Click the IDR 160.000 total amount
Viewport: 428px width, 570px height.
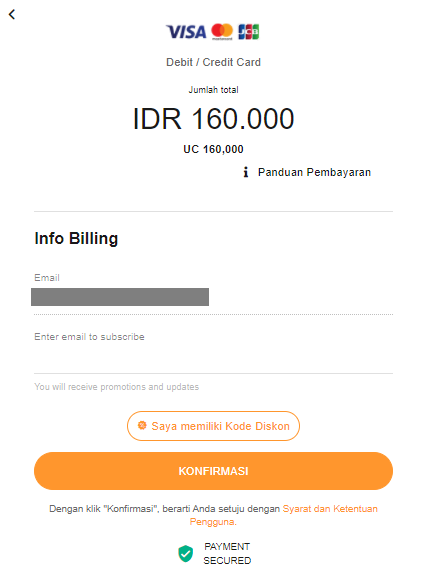pos(213,119)
